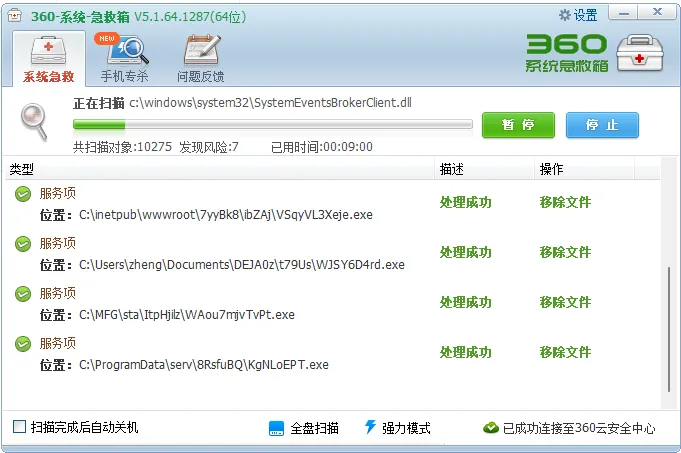Select path C:\inetpub\wwwroot\7yyBk8\ibZAj\VSqyVL3Xeje.exe
Image resolution: width=681 pixels, height=453 pixels.
pyautogui.click(x=226, y=215)
